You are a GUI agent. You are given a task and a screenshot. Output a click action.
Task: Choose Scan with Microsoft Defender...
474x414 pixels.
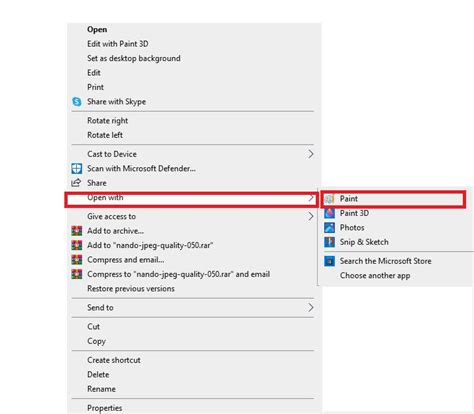(141, 168)
